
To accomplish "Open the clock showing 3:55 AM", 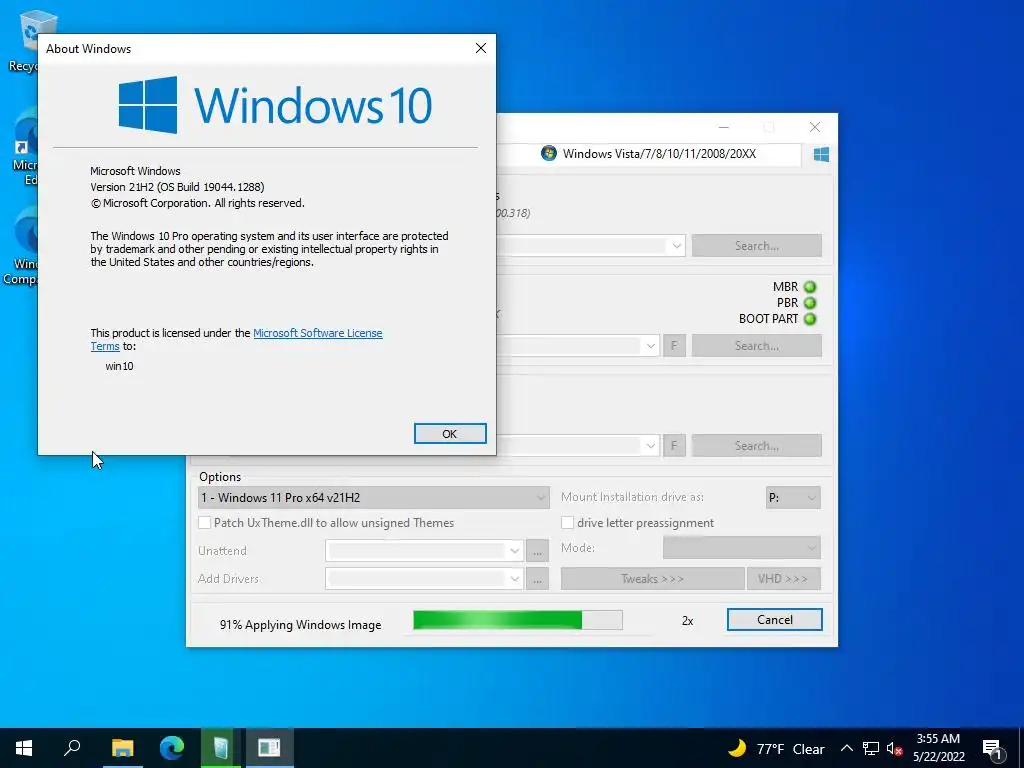I will (938, 748).
